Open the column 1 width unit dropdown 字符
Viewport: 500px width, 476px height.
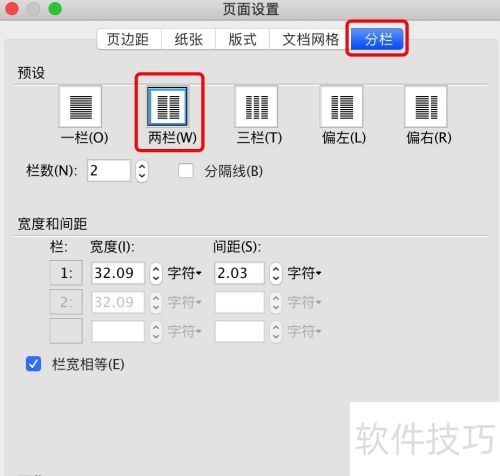[x=185, y=273]
